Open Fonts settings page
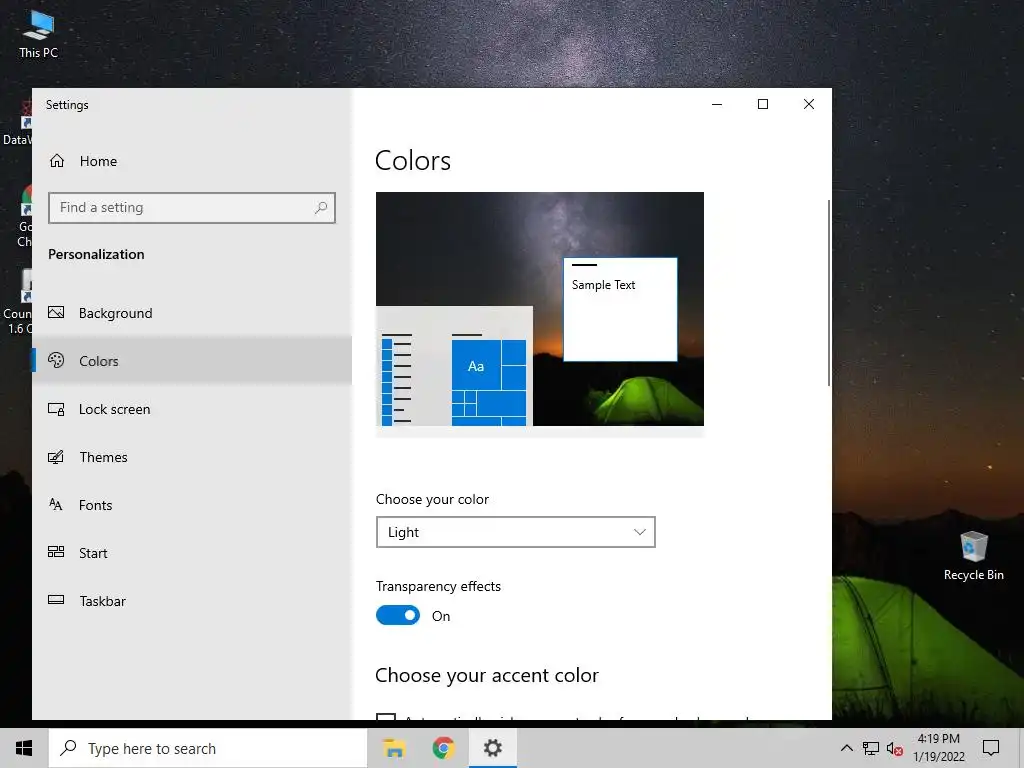The height and width of the screenshot is (768, 1024). point(192,505)
